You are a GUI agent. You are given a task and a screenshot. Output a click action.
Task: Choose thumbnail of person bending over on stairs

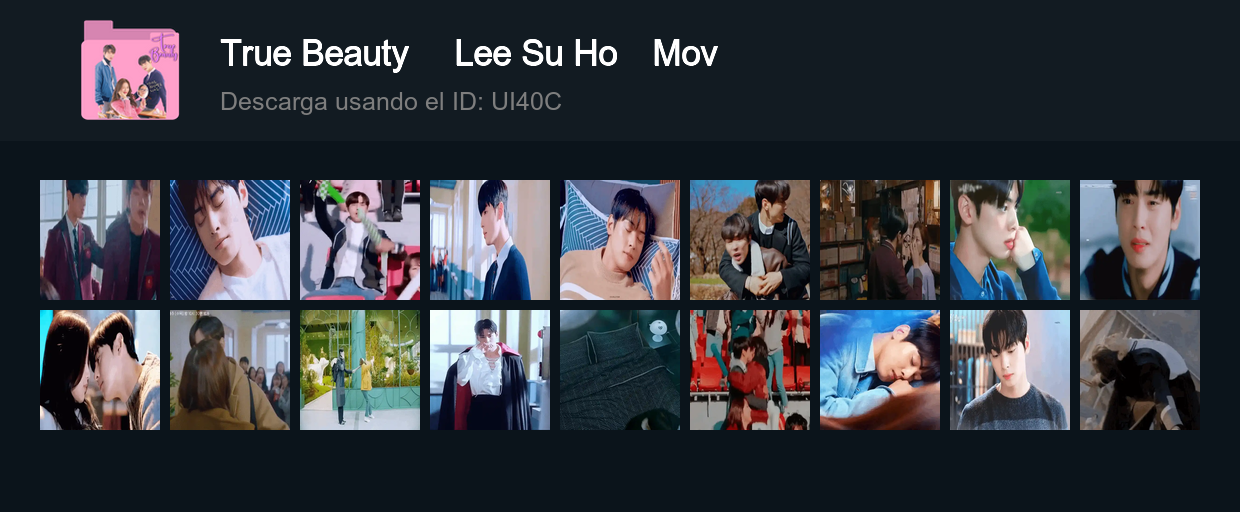(x=1140, y=370)
